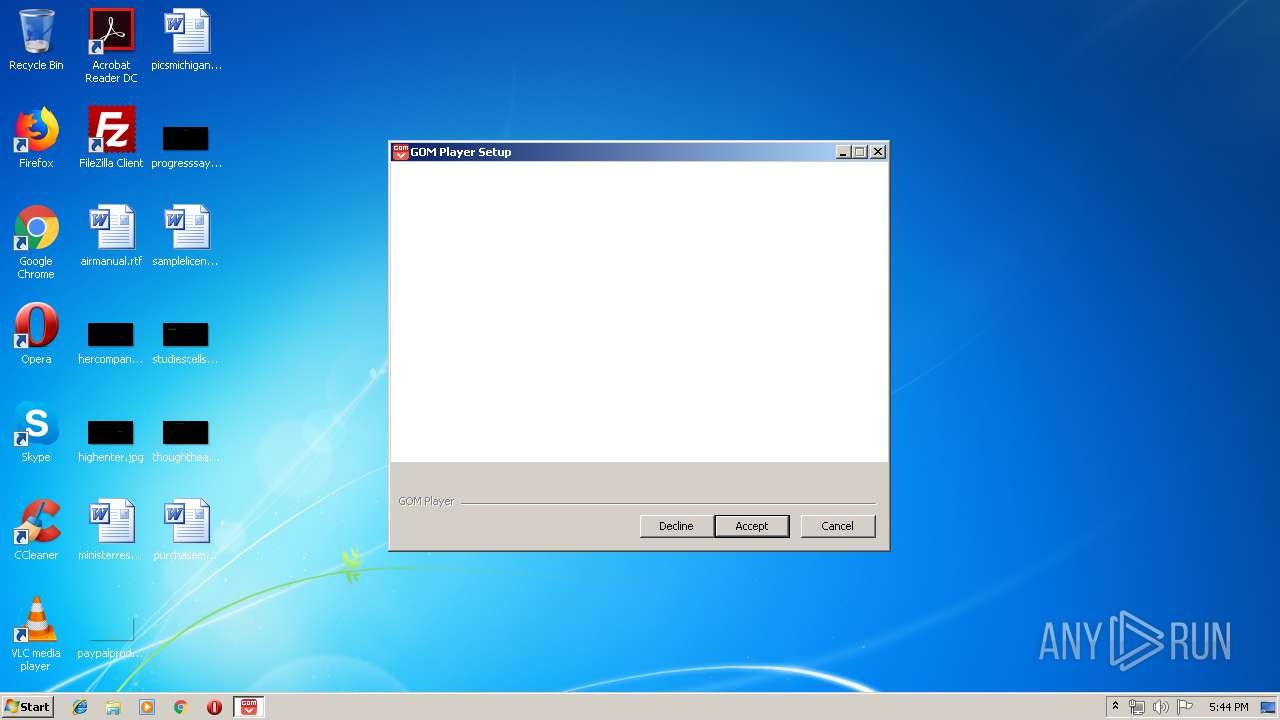This screenshot has height=720, width=1280.
Task: Click the Show desktop strip
Action: (1270, 707)
